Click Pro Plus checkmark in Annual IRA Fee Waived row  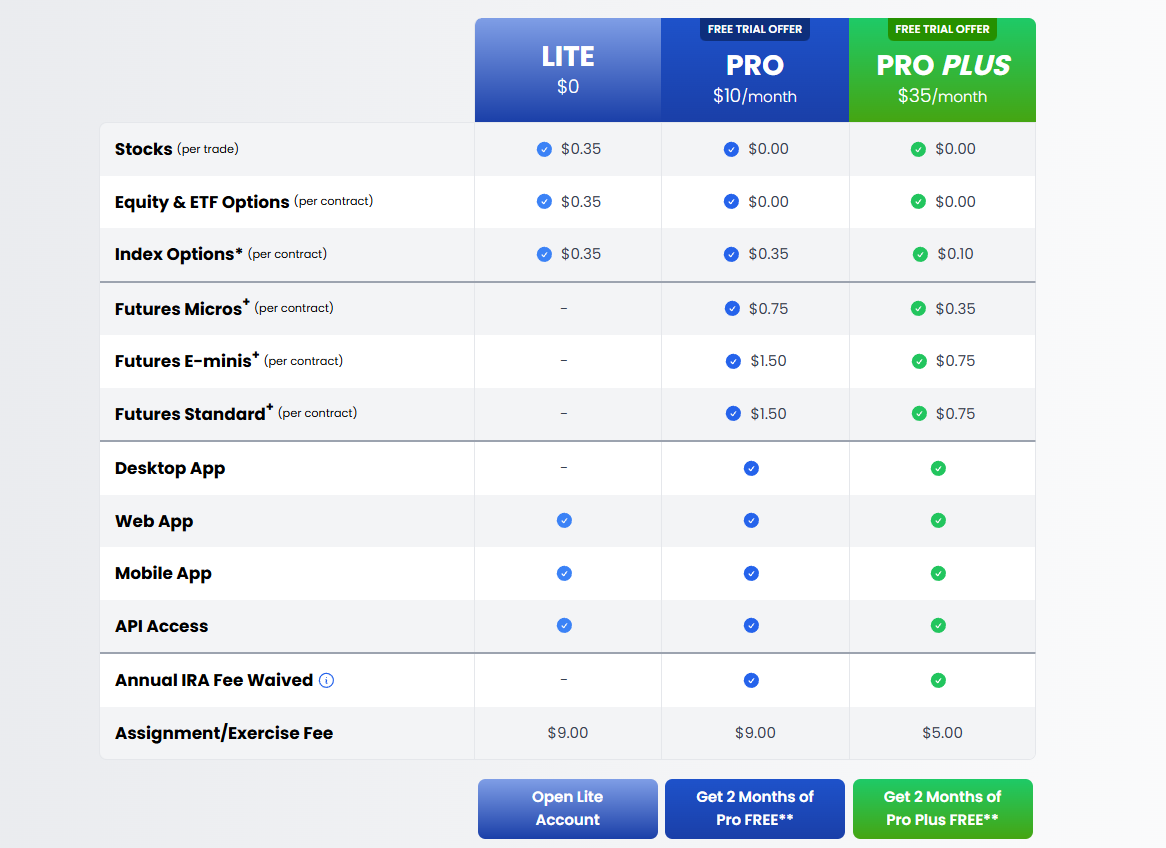(938, 681)
